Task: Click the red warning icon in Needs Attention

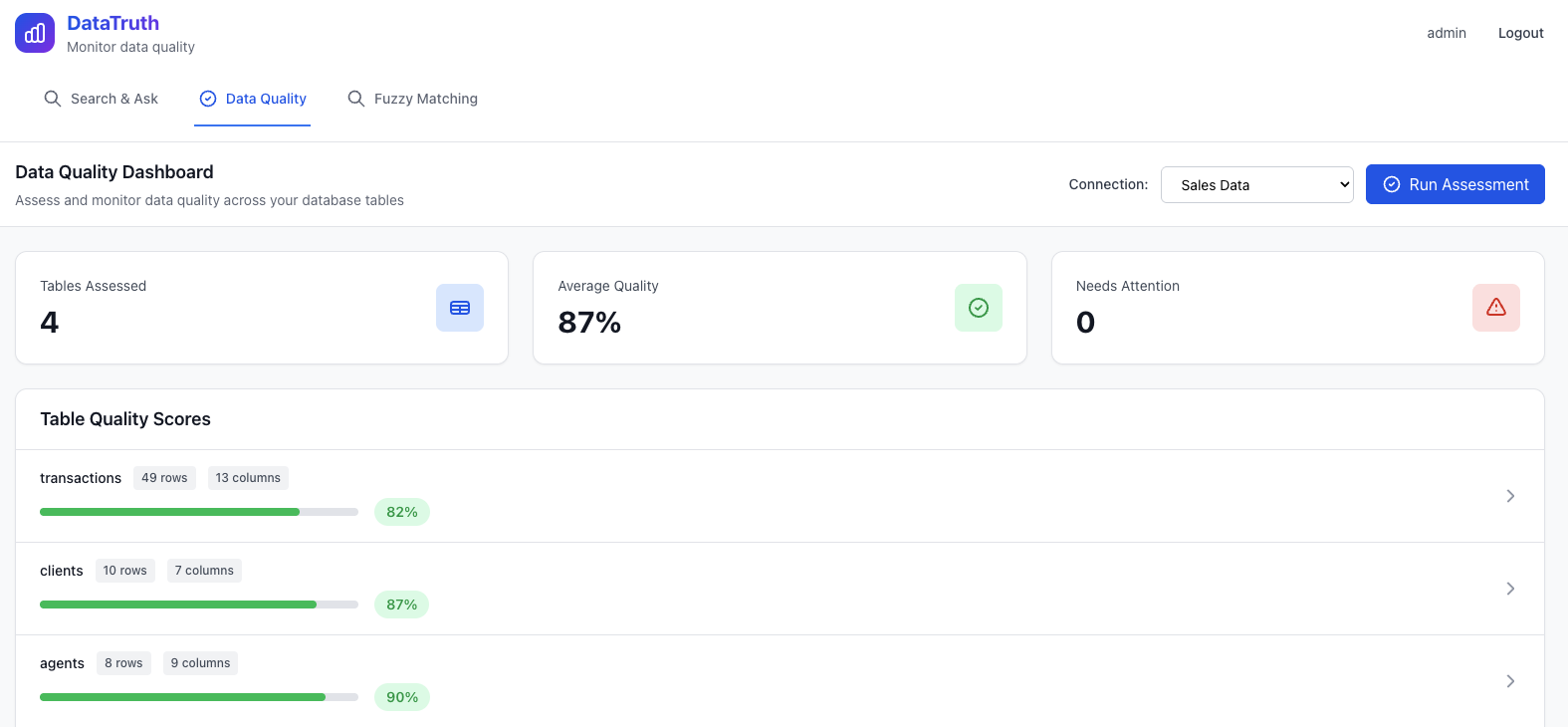Action: coord(1495,308)
